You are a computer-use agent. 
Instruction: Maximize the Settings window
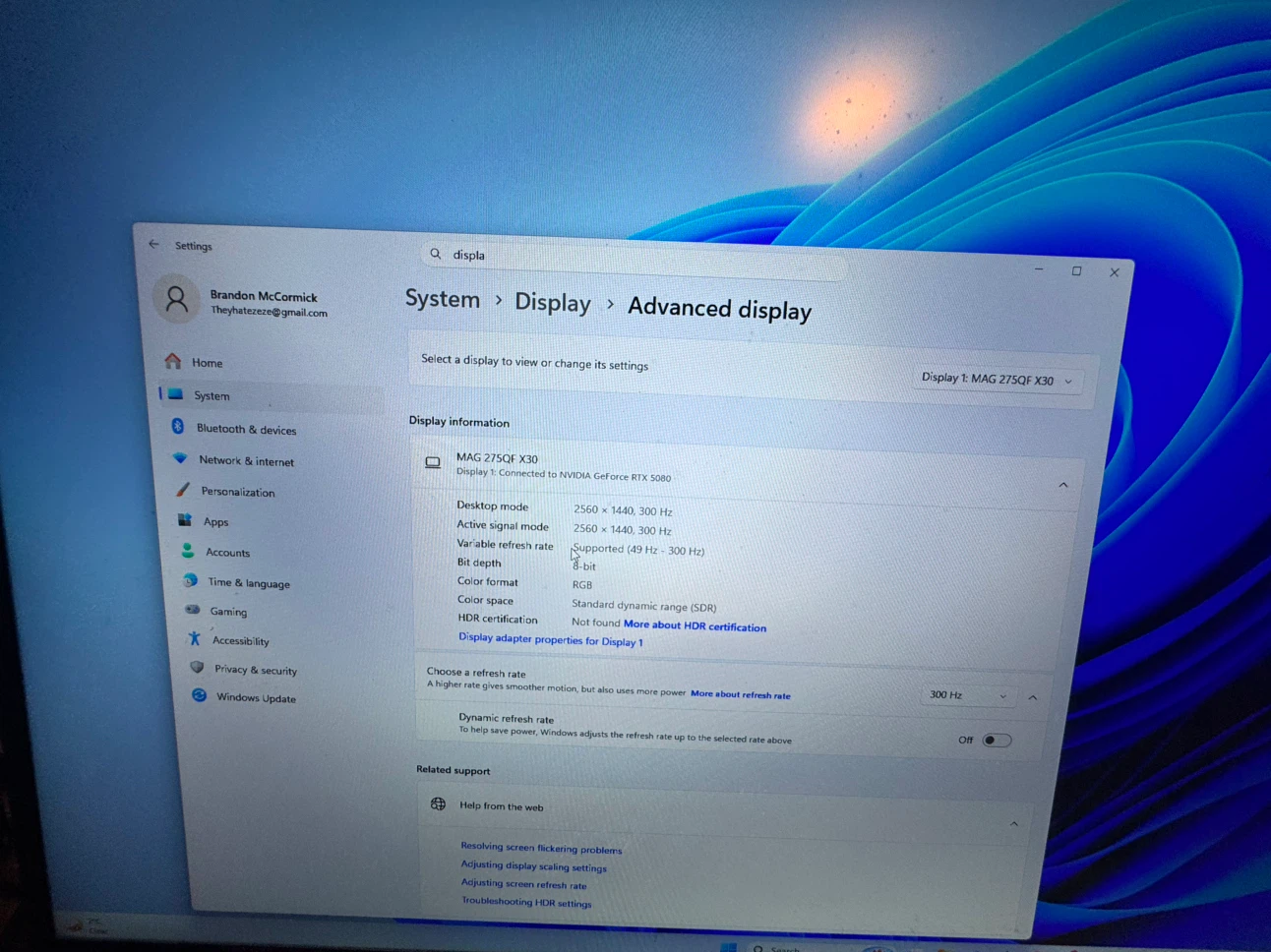tap(1076, 270)
